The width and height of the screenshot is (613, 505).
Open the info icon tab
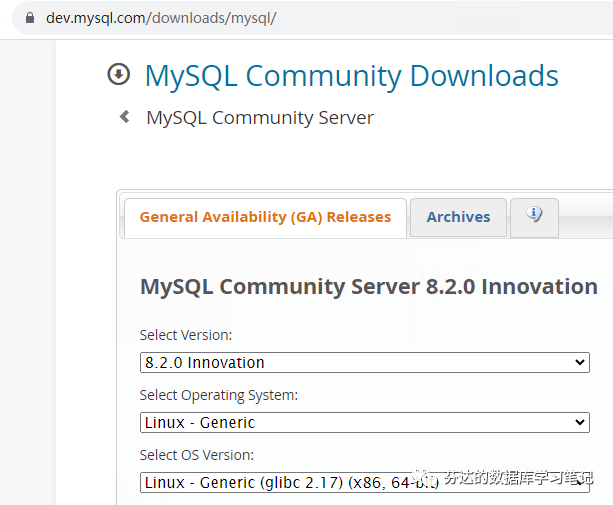click(534, 215)
